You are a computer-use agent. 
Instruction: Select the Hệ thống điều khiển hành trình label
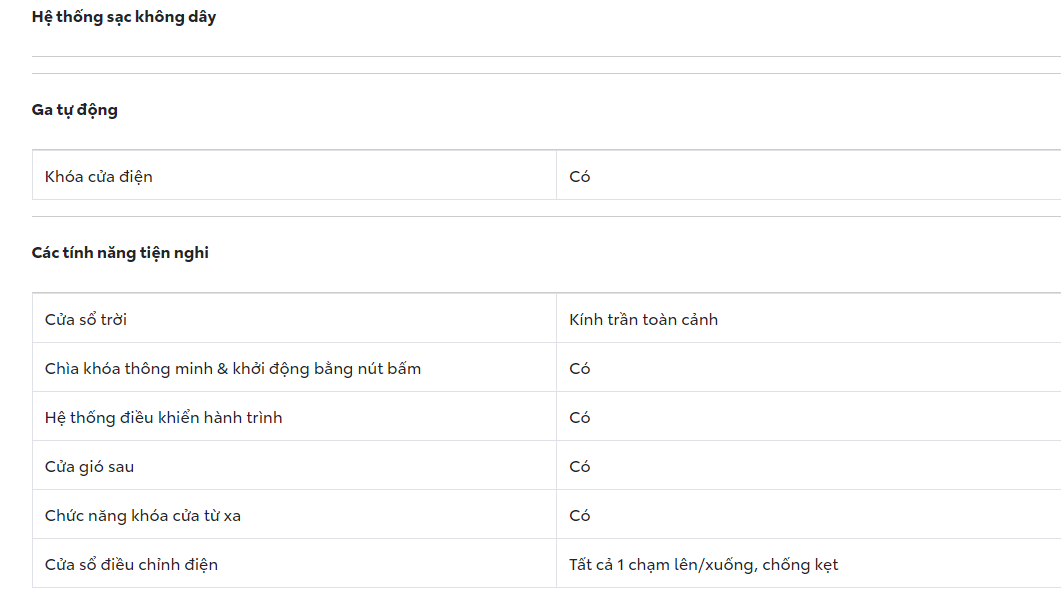click(x=164, y=418)
